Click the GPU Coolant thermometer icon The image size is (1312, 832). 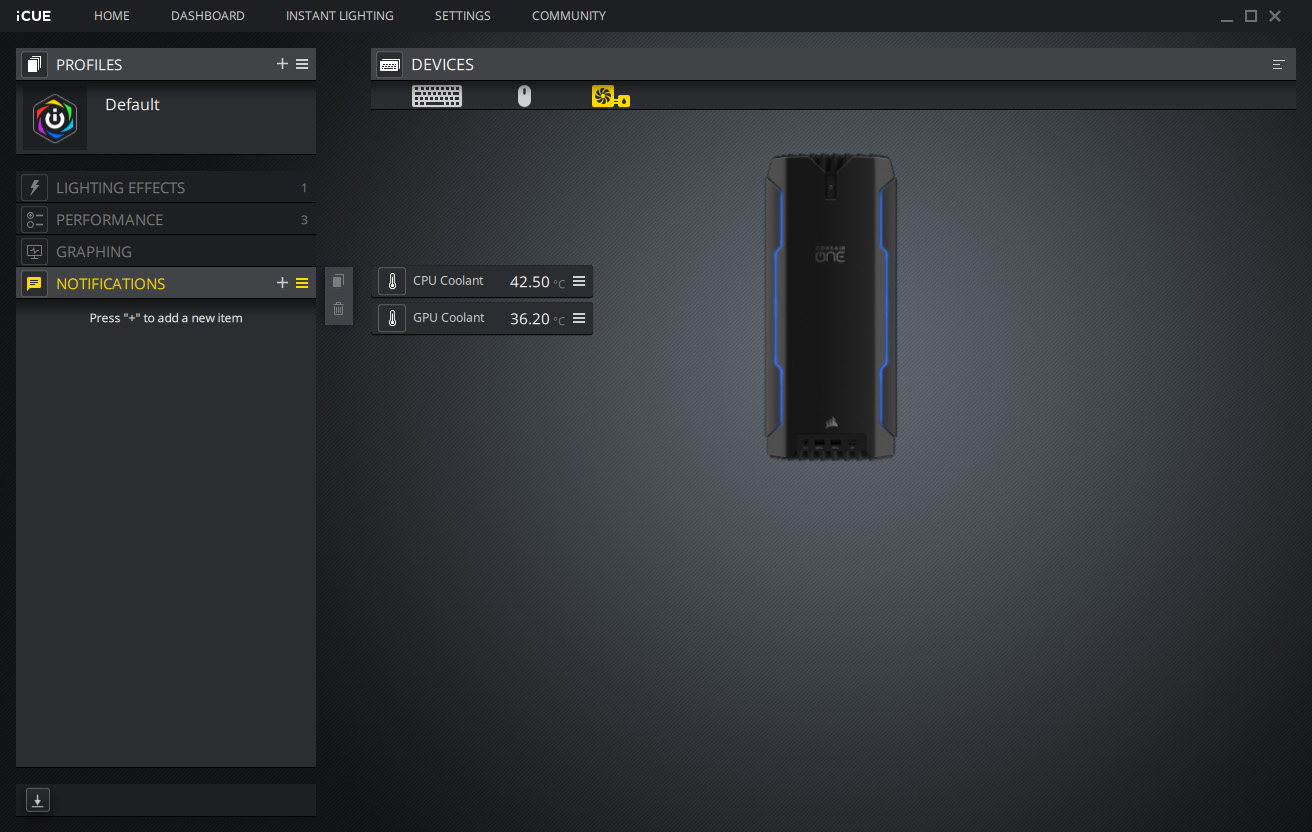(392, 319)
